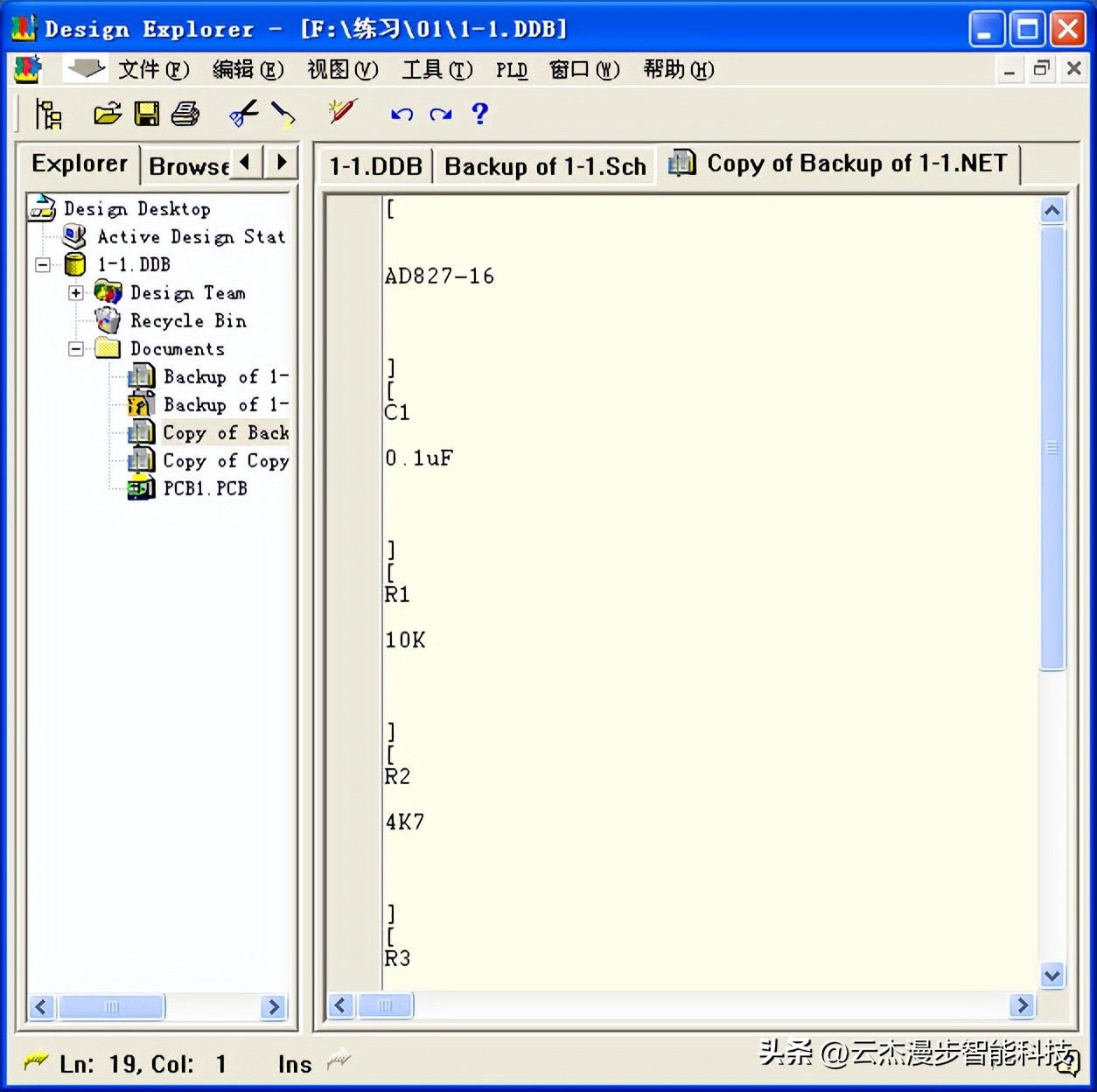
Task: Click the Copy pen icon in the toolbar
Action: click(x=282, y=114)
